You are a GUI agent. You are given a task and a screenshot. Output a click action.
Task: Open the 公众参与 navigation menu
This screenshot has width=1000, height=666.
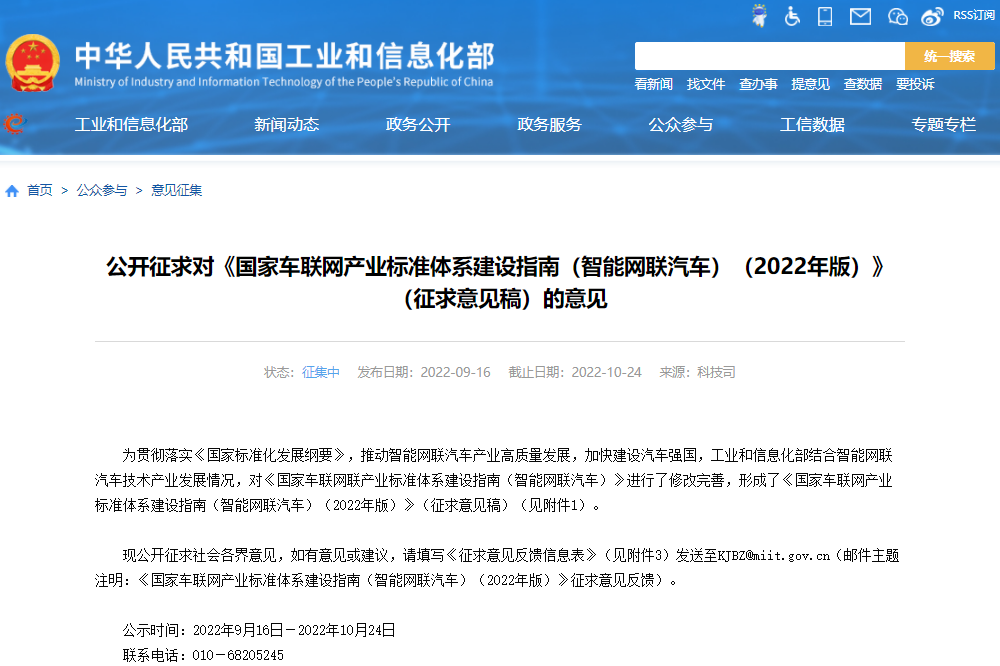click(681, 124)
